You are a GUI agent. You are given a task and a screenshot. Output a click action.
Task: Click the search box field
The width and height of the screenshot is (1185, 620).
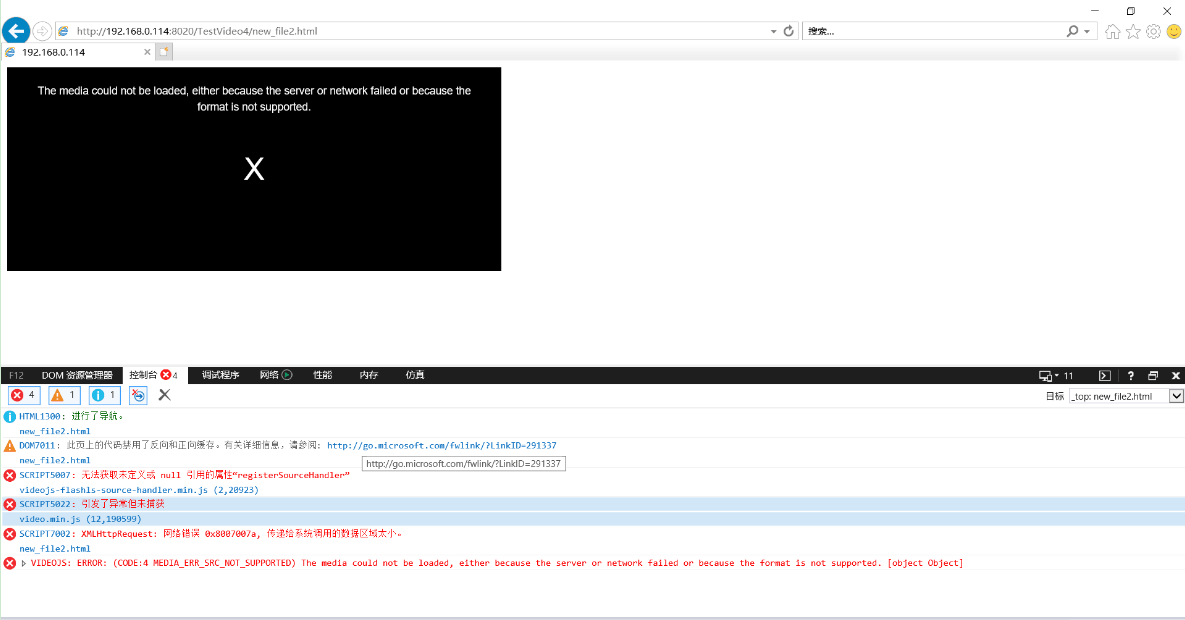pyautogui.click(x=933, y=31)
